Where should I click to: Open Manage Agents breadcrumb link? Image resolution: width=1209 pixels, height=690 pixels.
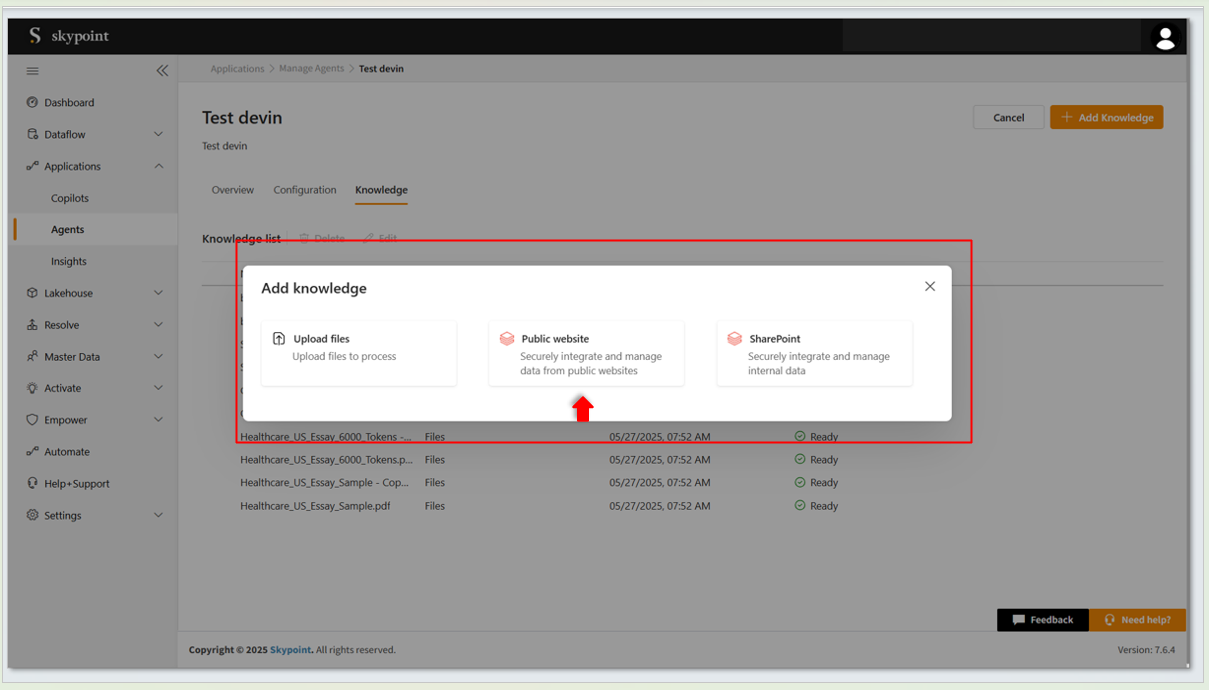pos(311,69)
